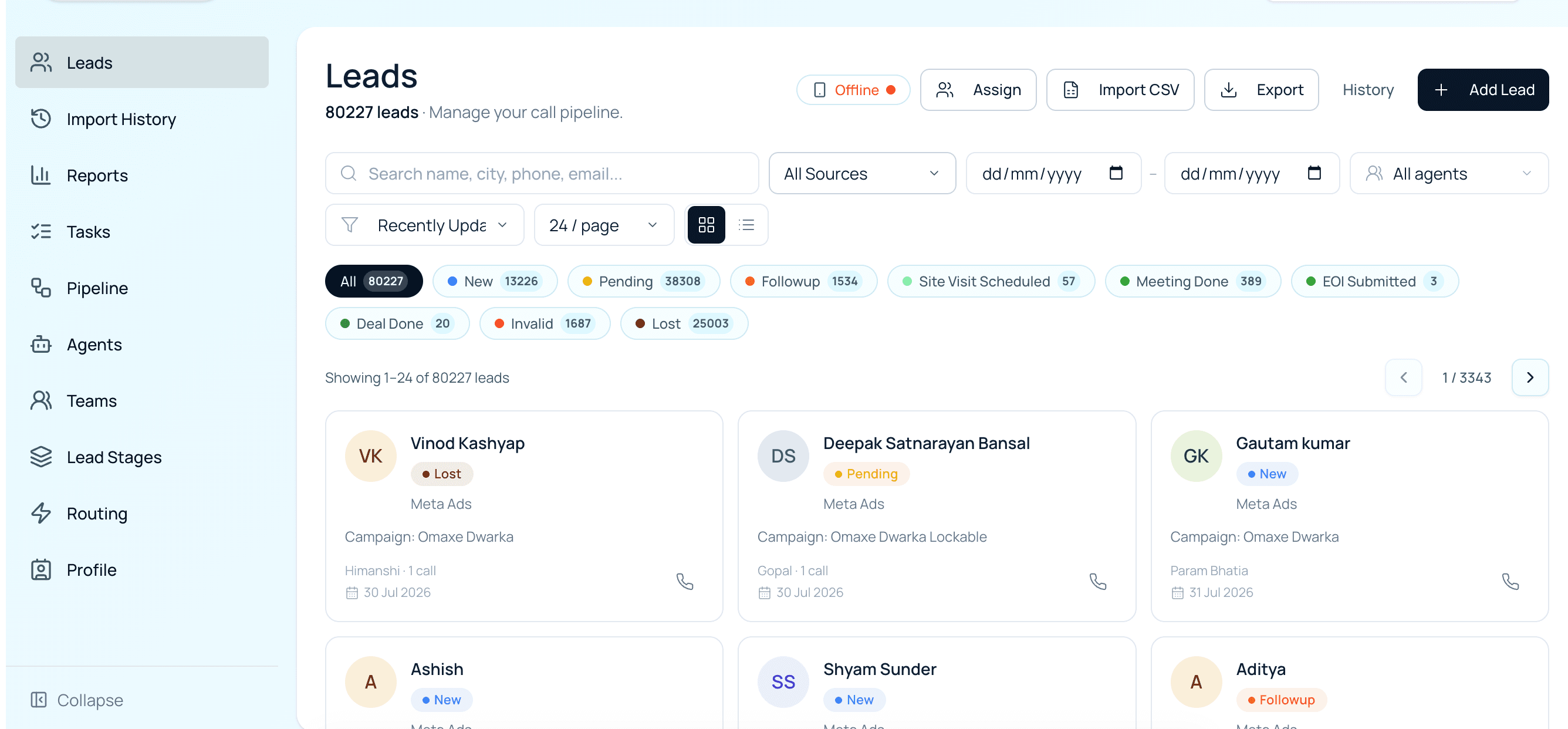Switch to grid view layout
This screenshot has width=1568, height=729.
706,225
